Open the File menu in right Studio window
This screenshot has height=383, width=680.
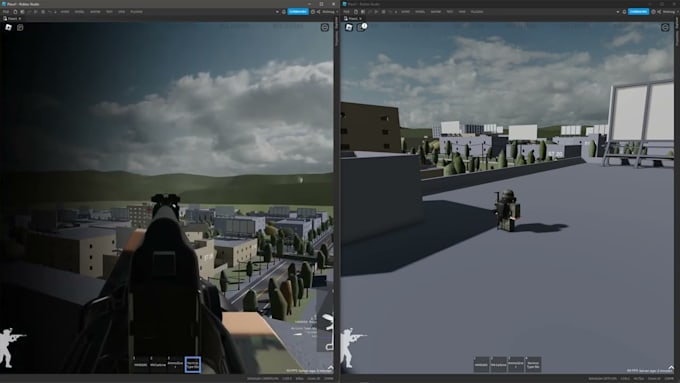[x=346, y=12]
